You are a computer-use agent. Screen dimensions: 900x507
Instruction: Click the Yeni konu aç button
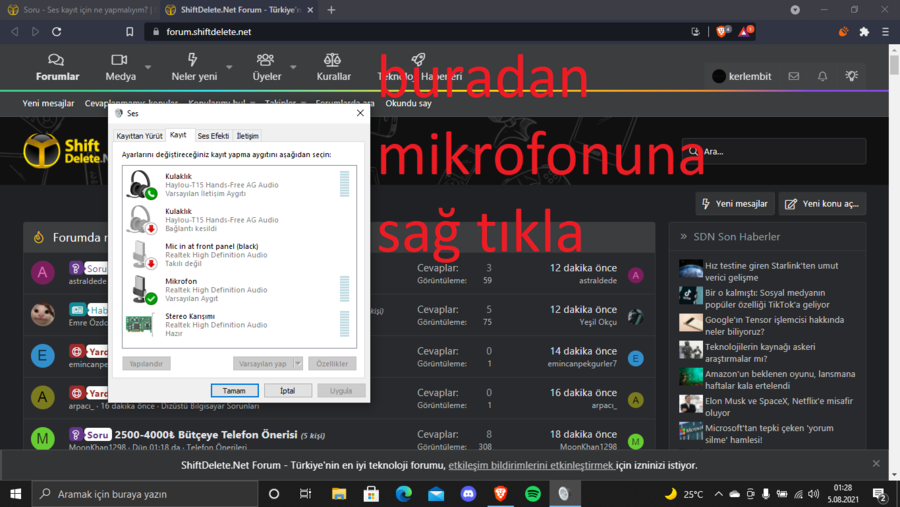822,204
